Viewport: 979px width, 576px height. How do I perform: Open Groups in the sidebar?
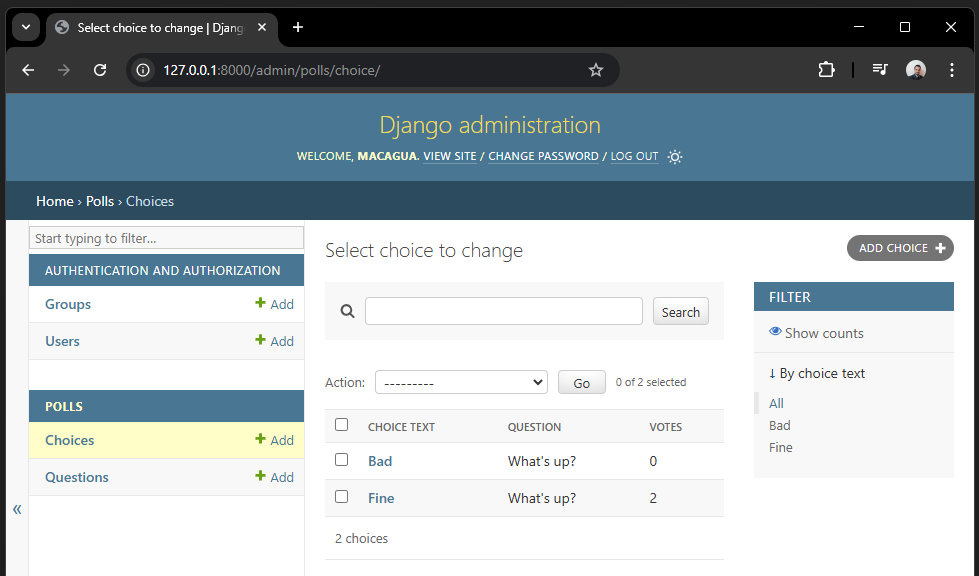pos(68,304)
